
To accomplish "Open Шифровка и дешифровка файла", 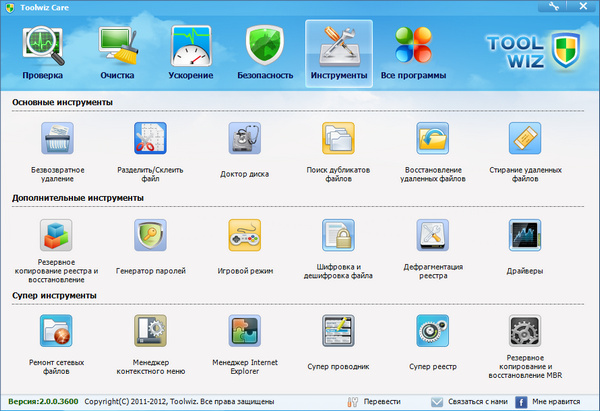I will [338, 236].
